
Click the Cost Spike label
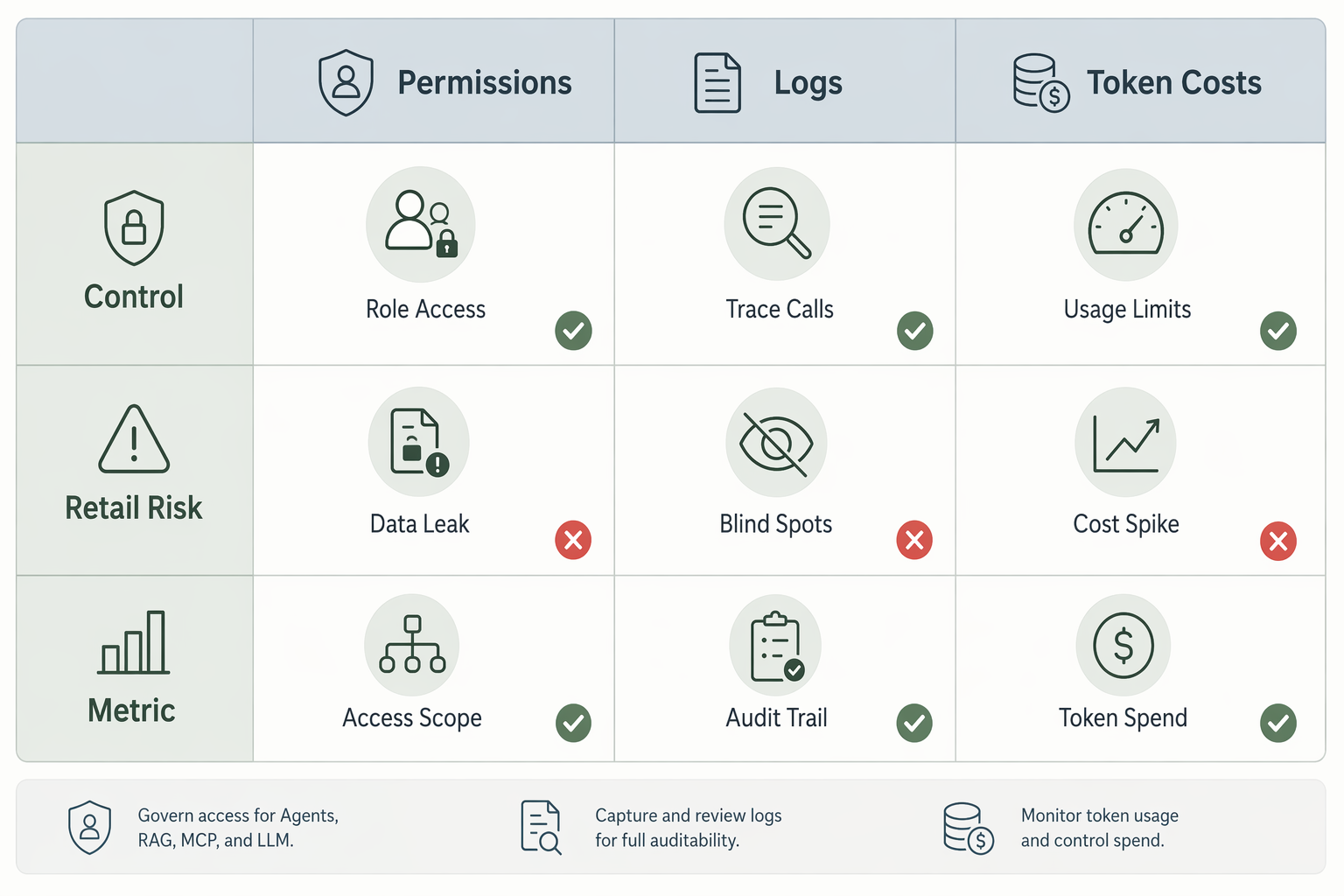(x=1126, y=524)
